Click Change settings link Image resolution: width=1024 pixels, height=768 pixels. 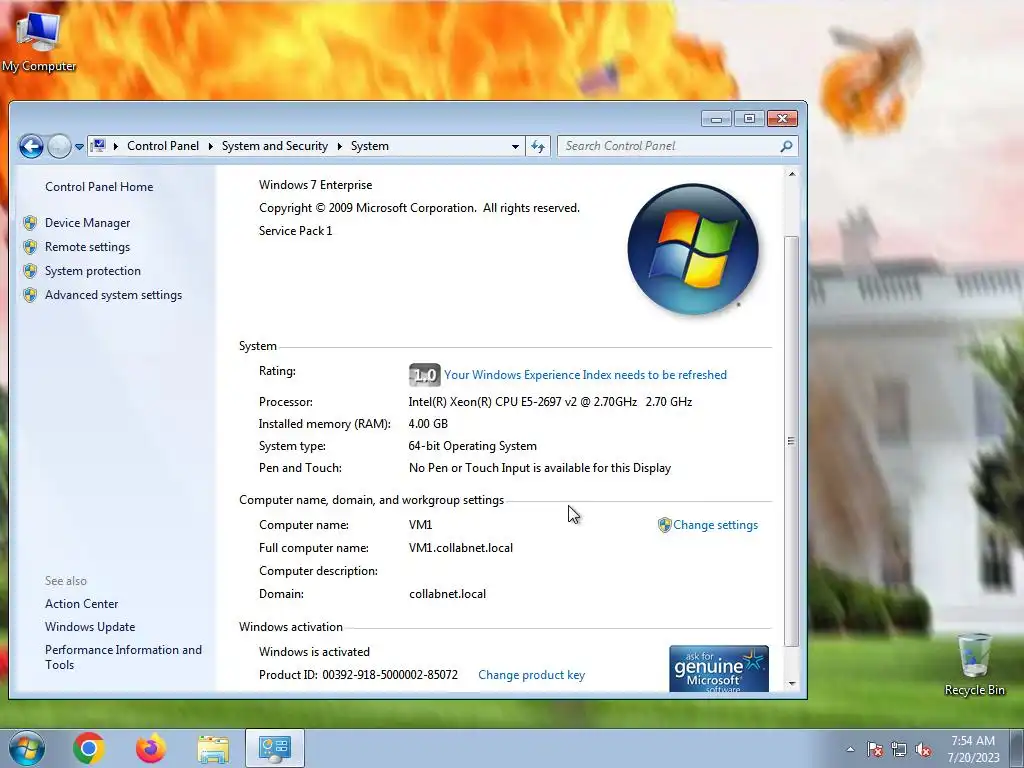click(715, 525)
